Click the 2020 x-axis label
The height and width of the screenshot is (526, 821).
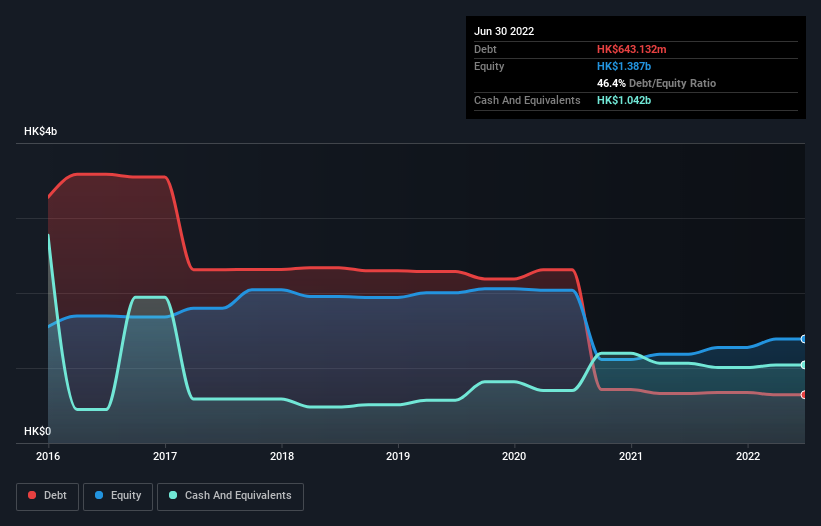coord(514,456)
